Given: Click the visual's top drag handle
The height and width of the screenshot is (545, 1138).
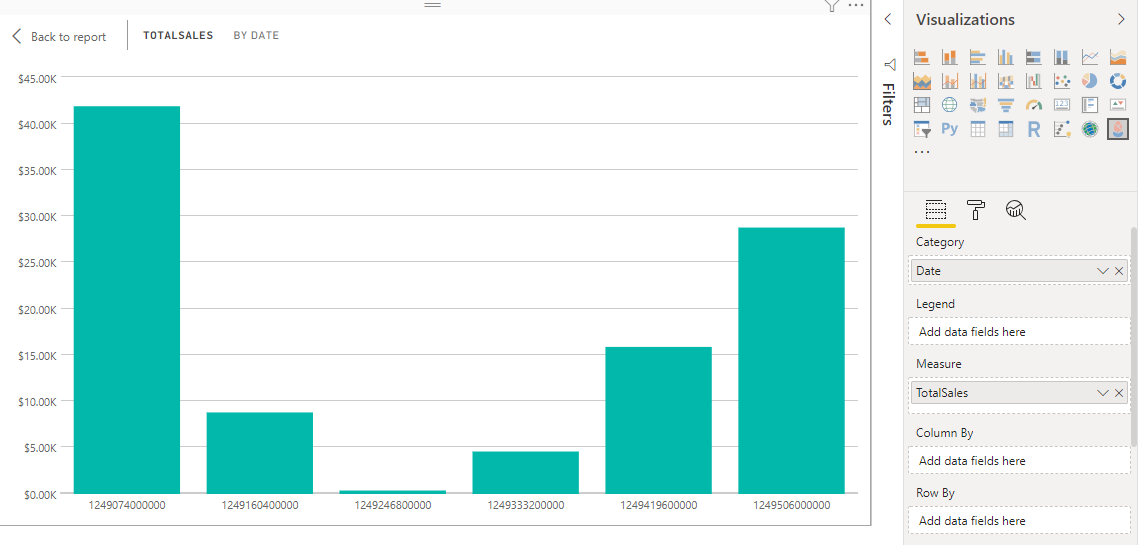Looking at the screenshot, I should (x=433, y=4).
